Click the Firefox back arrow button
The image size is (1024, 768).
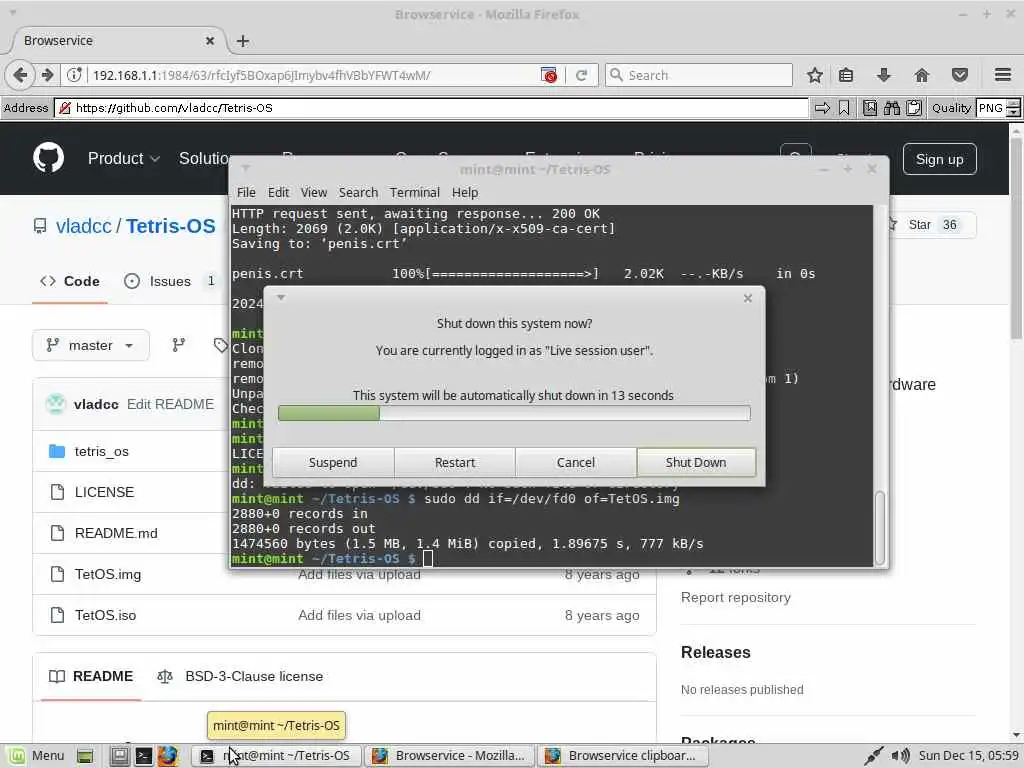pos(20,75)
